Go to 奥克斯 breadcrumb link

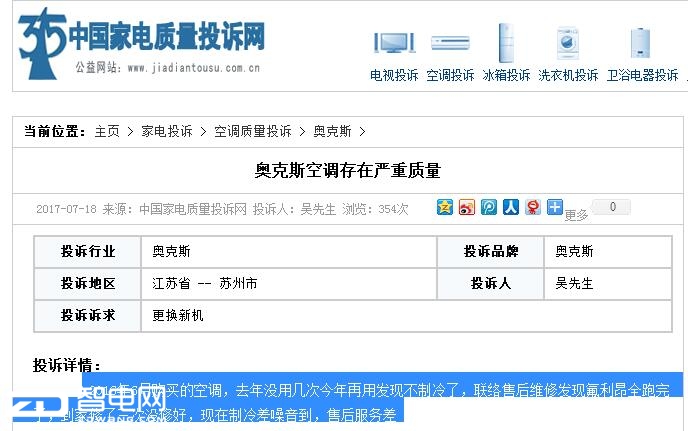[x=332, y=131]
